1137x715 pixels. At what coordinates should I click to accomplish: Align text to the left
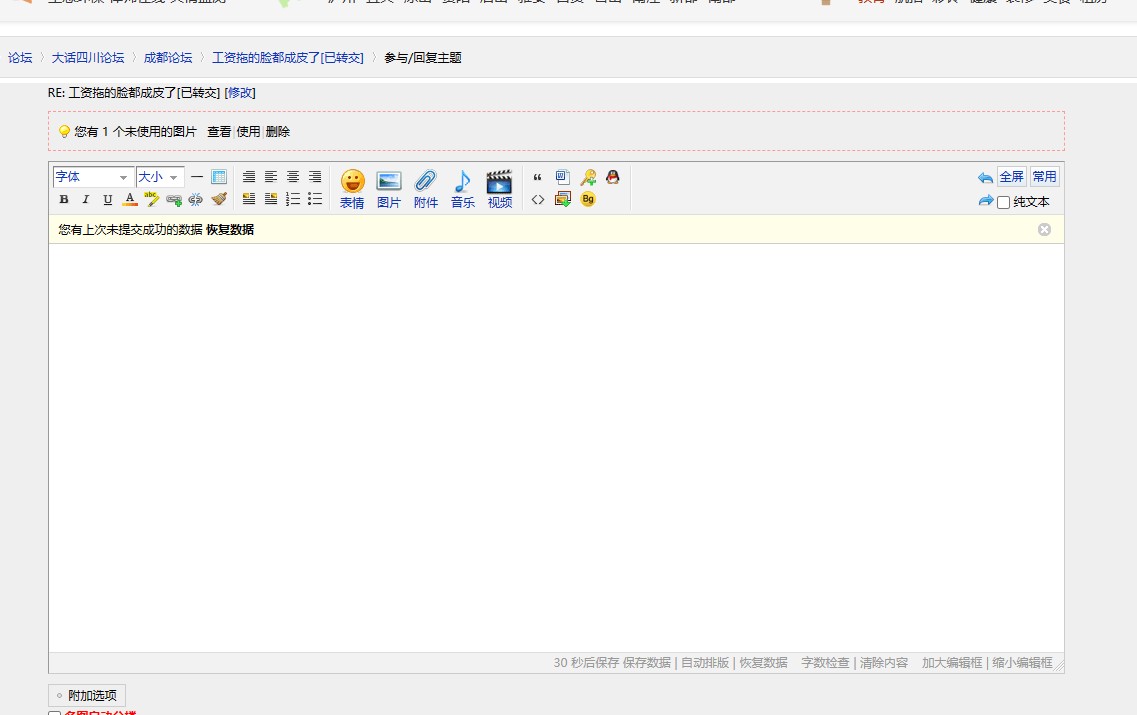[270, 177]
